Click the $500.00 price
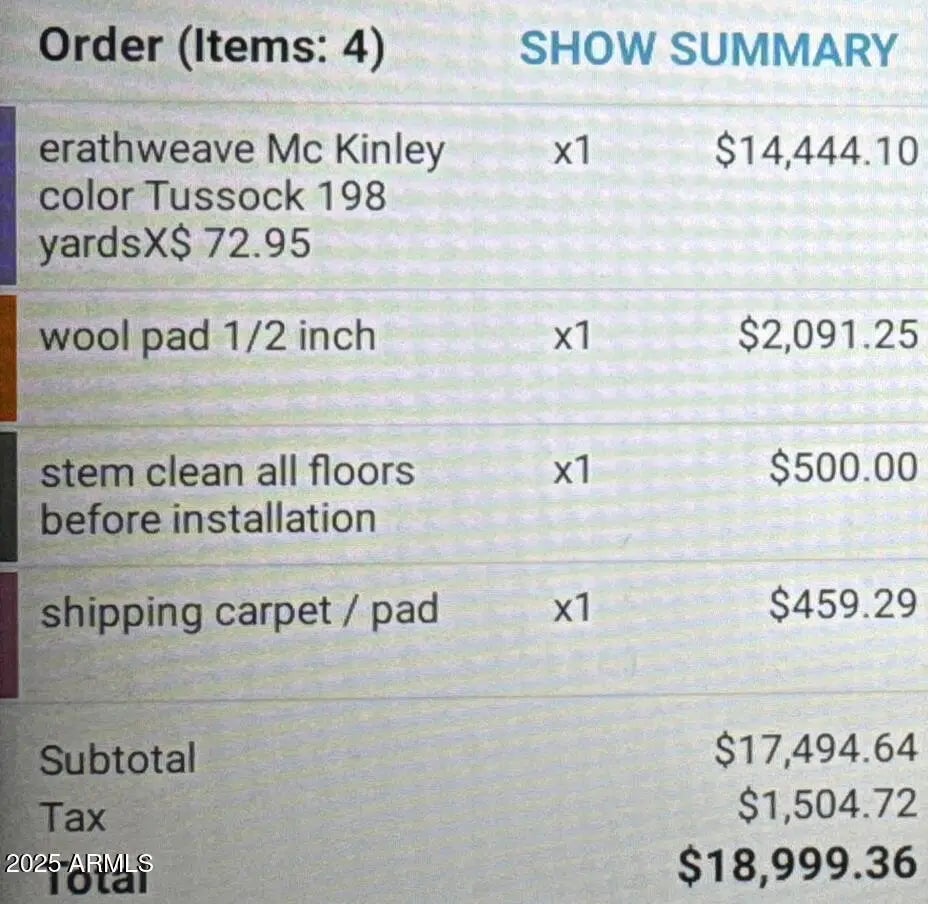The image size is (928, 904). tap(842, 469)
